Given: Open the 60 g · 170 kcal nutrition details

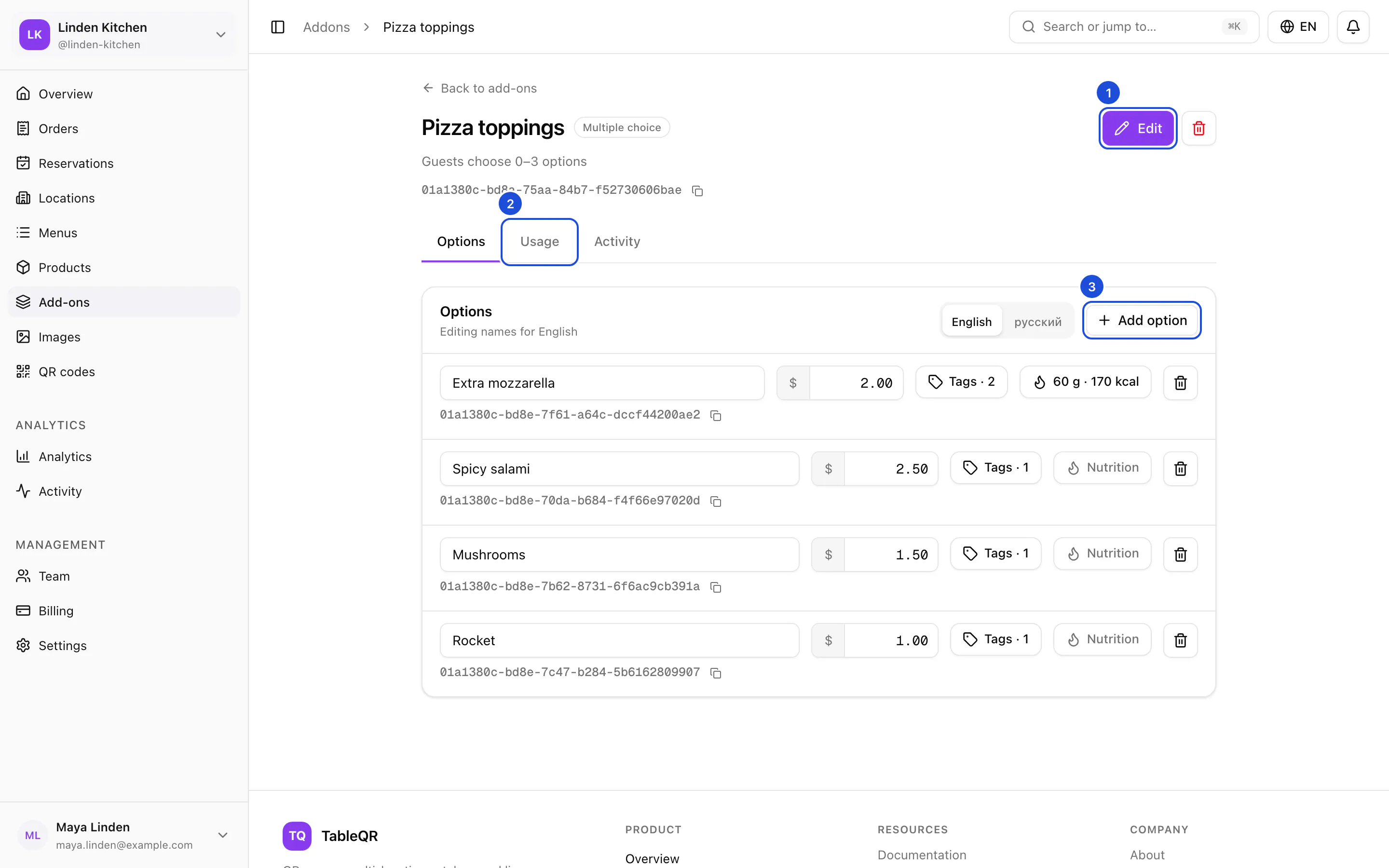Looking at the screenshot, I should (x=1085, y=382).
